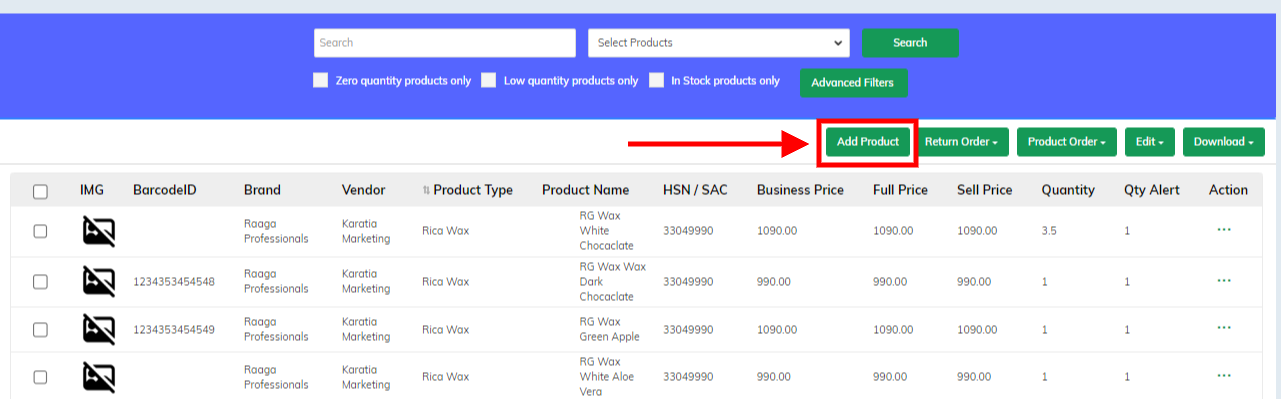Open Advanced Filters
The width and height of the screenshot is (1281, 399).
pyautogui.click(x=853, y=83)
